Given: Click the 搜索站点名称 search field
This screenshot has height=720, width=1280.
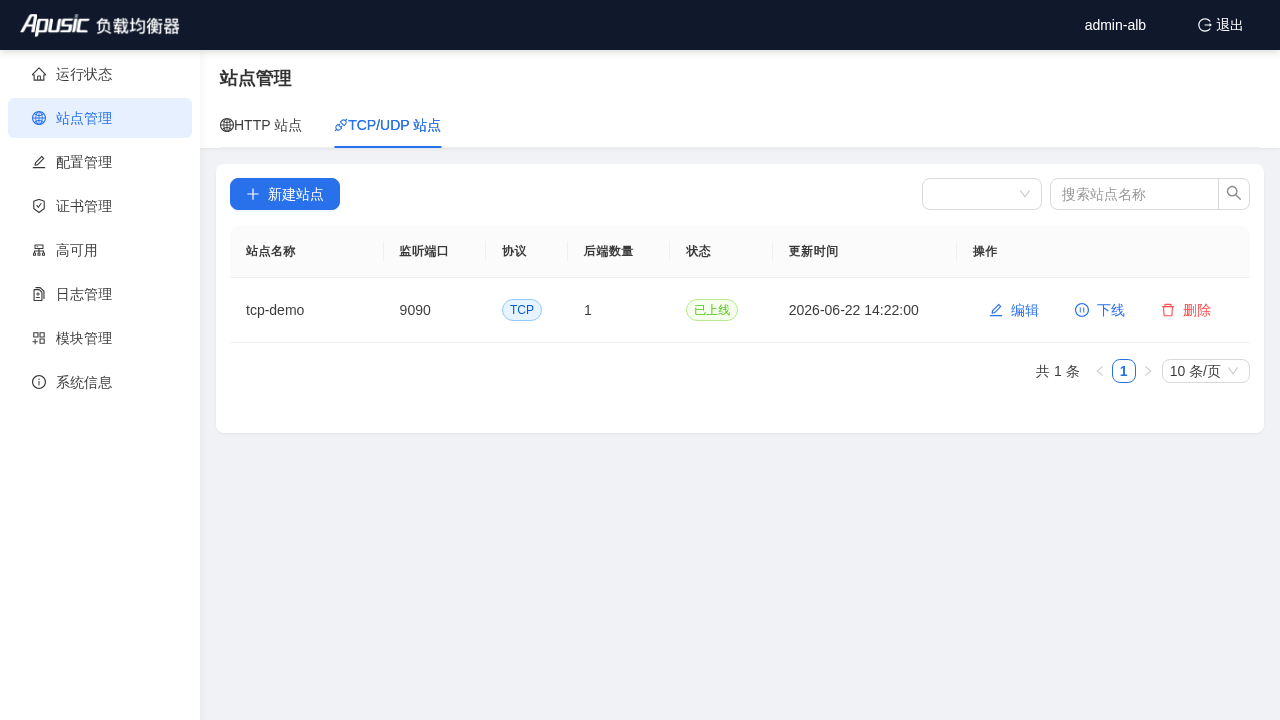Looking at the screenshot, I should coord(1134,194).
